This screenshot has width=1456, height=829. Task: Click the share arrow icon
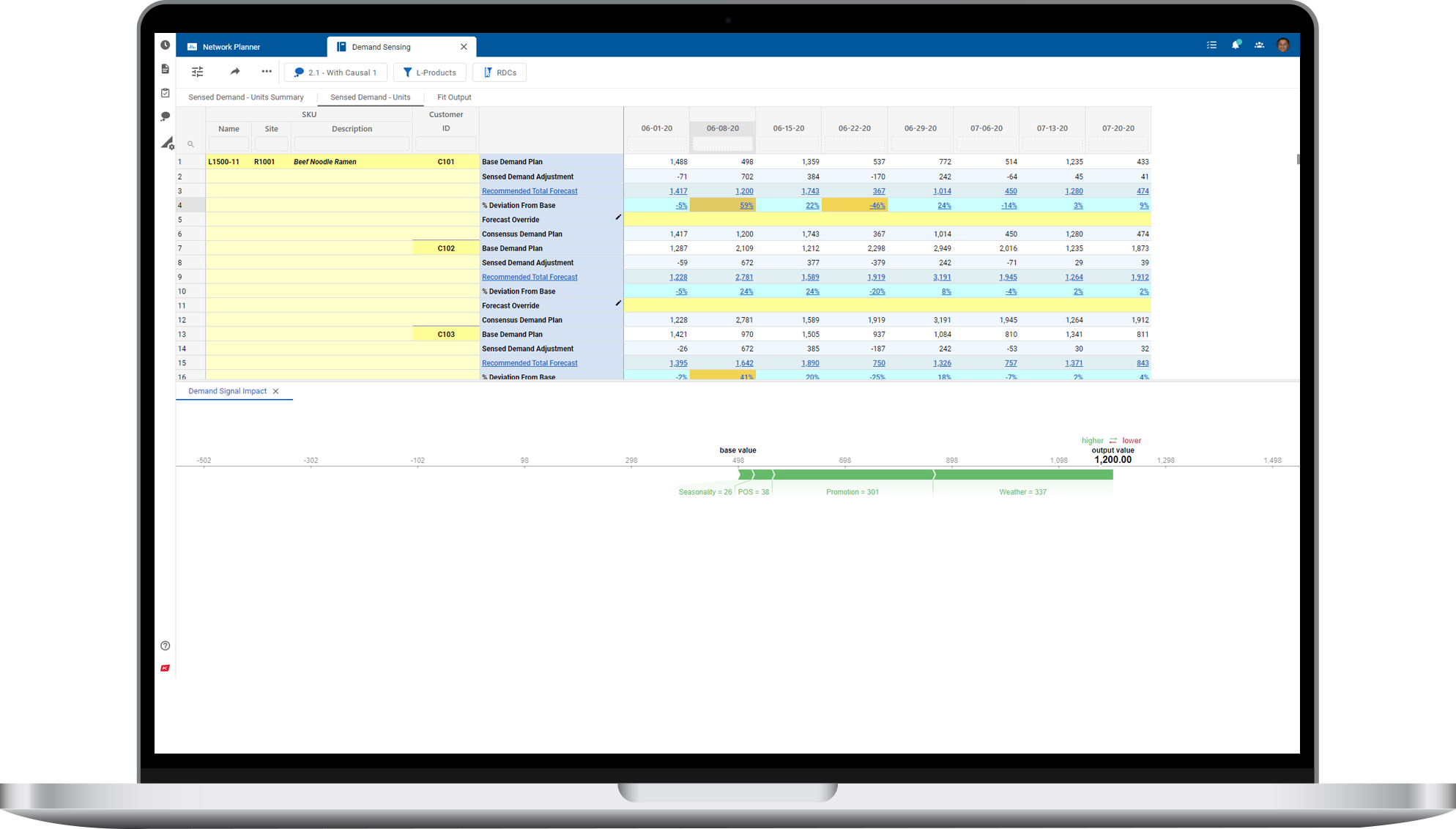pos(235,72)
